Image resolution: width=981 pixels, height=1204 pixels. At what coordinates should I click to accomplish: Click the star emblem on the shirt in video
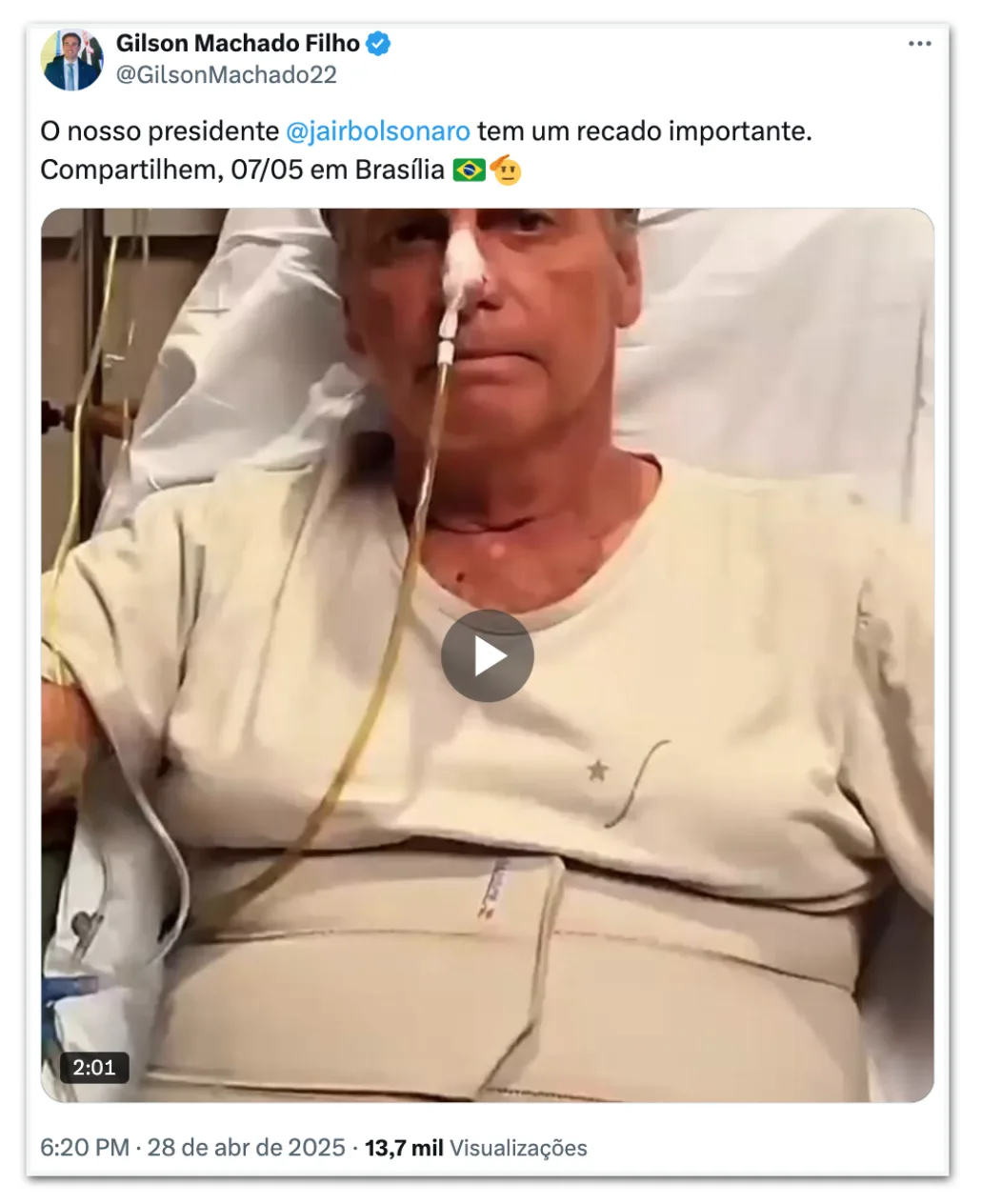(597, 770)
